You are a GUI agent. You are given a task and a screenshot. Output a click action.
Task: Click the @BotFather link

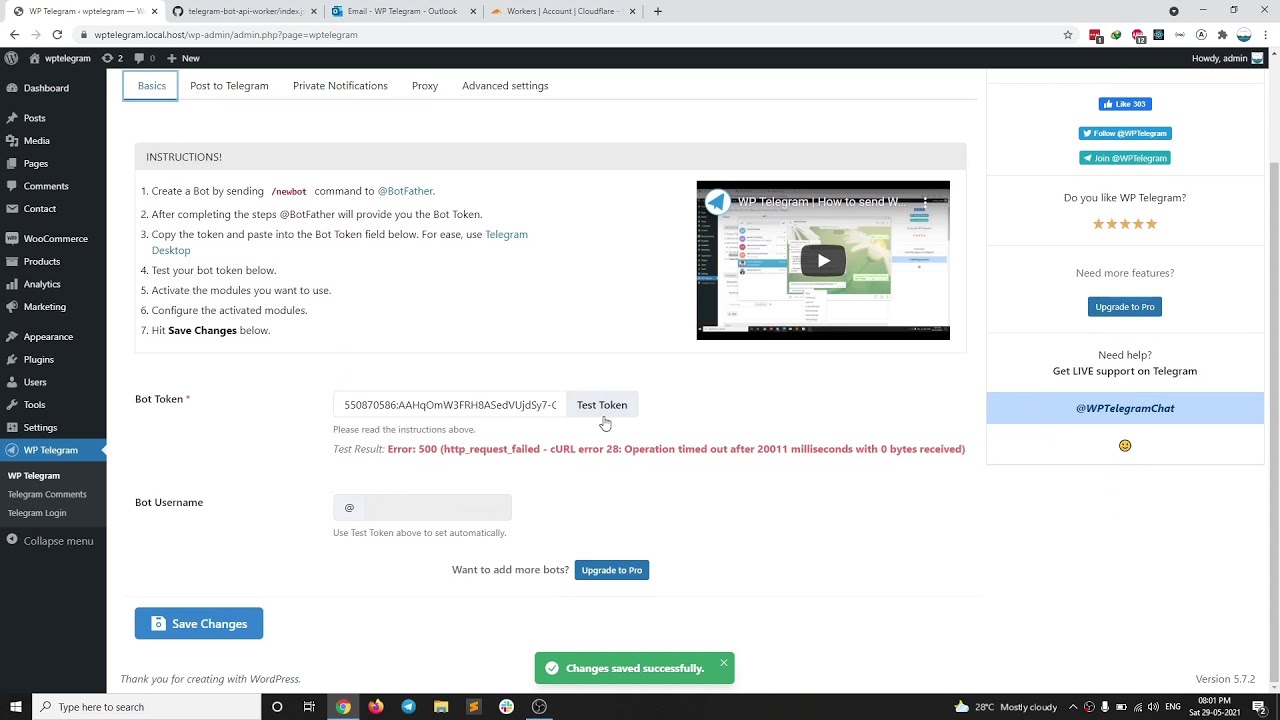click(x=405, y=191)
